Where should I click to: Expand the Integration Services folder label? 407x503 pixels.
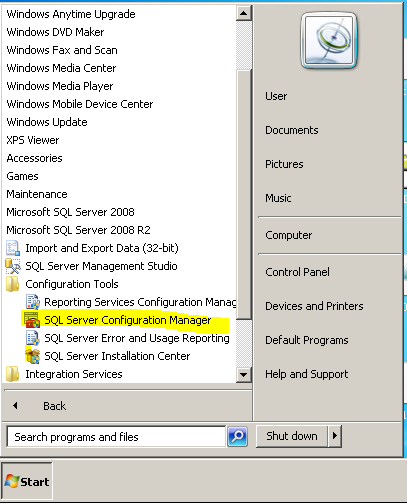pos(74,374)
